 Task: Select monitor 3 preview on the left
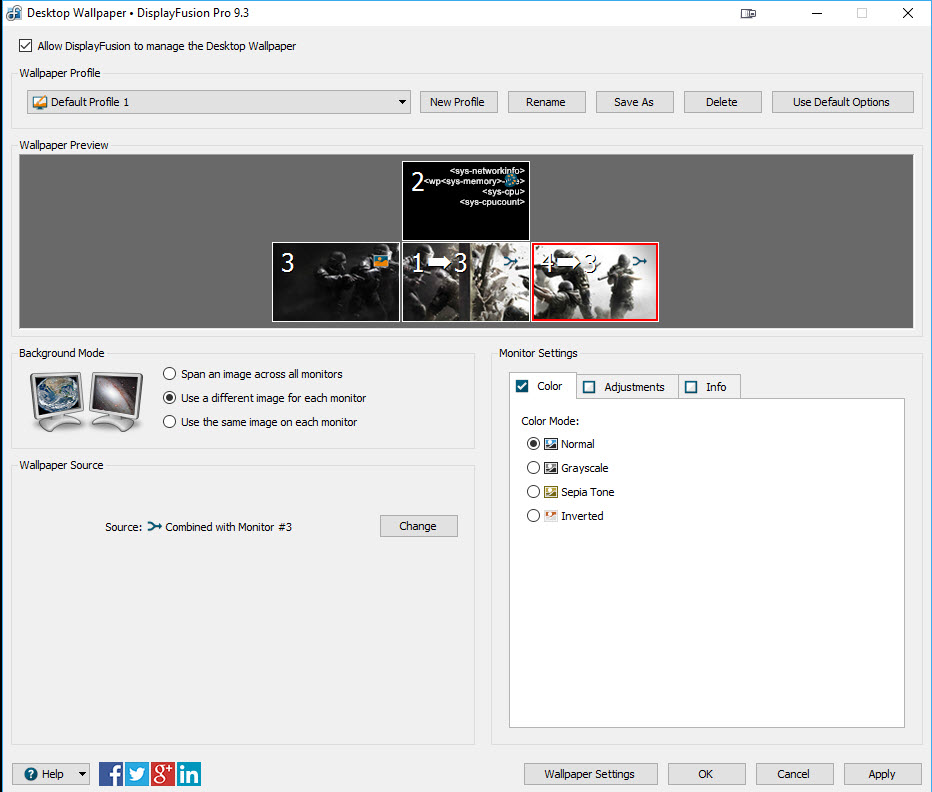(x=336, y=282)
